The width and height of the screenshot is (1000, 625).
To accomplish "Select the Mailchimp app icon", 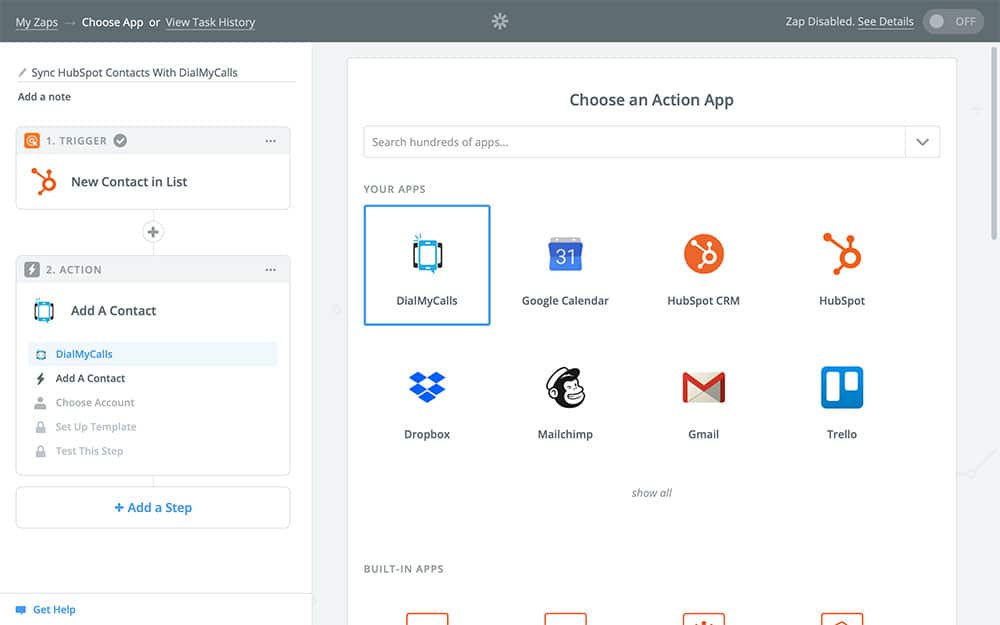I will pos(565,388).
